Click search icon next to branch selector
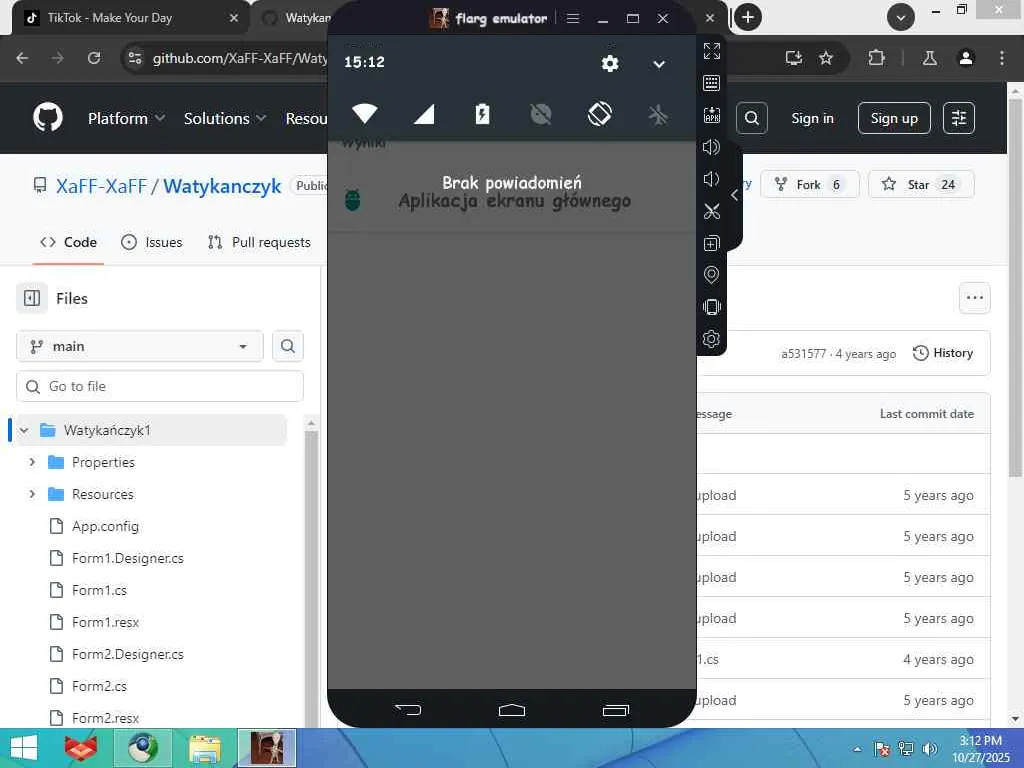The image size is (1024, 768). tap(288, 346)
